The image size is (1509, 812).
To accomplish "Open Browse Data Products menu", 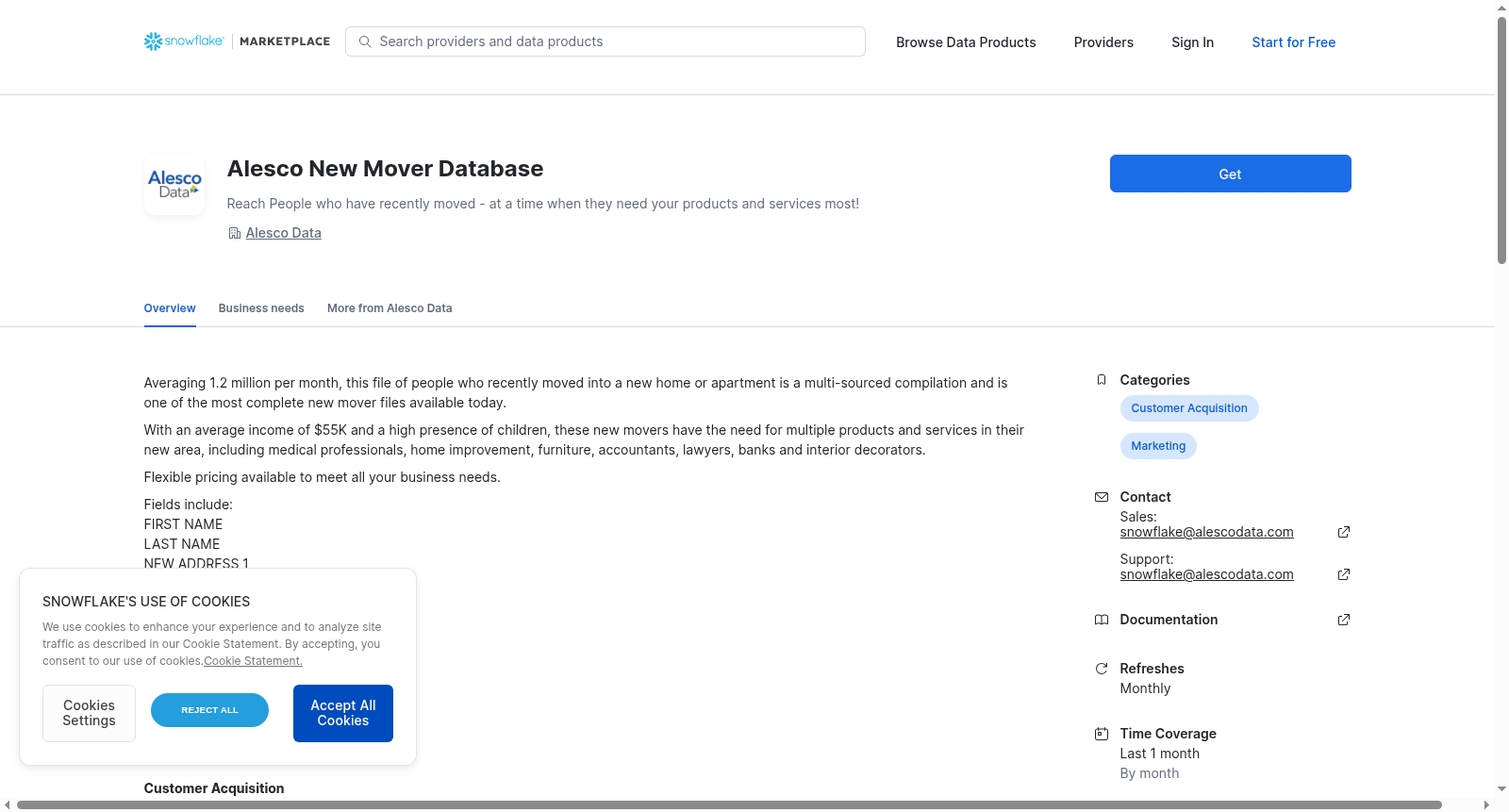I will pyautogui.click(x=966, y=42).
